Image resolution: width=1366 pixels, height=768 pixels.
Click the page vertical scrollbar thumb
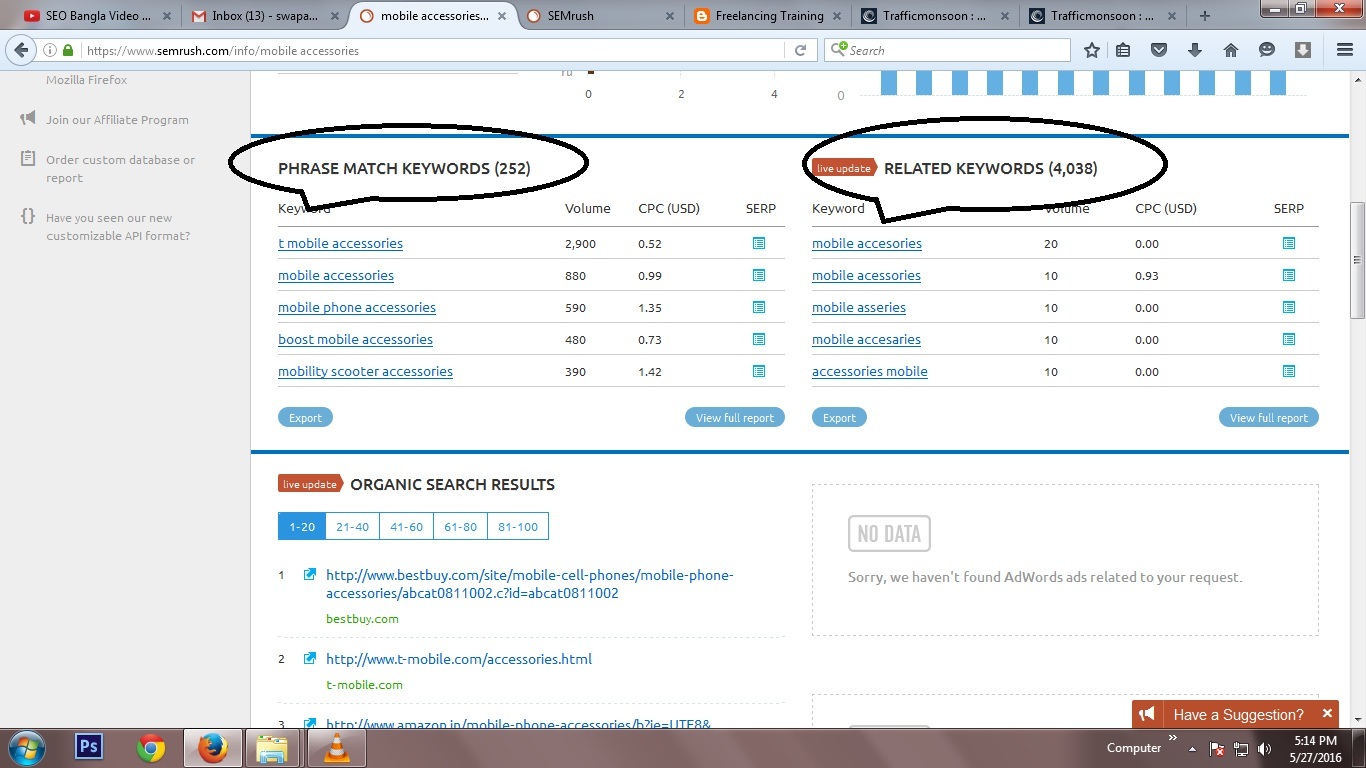tap(1357, 260)
